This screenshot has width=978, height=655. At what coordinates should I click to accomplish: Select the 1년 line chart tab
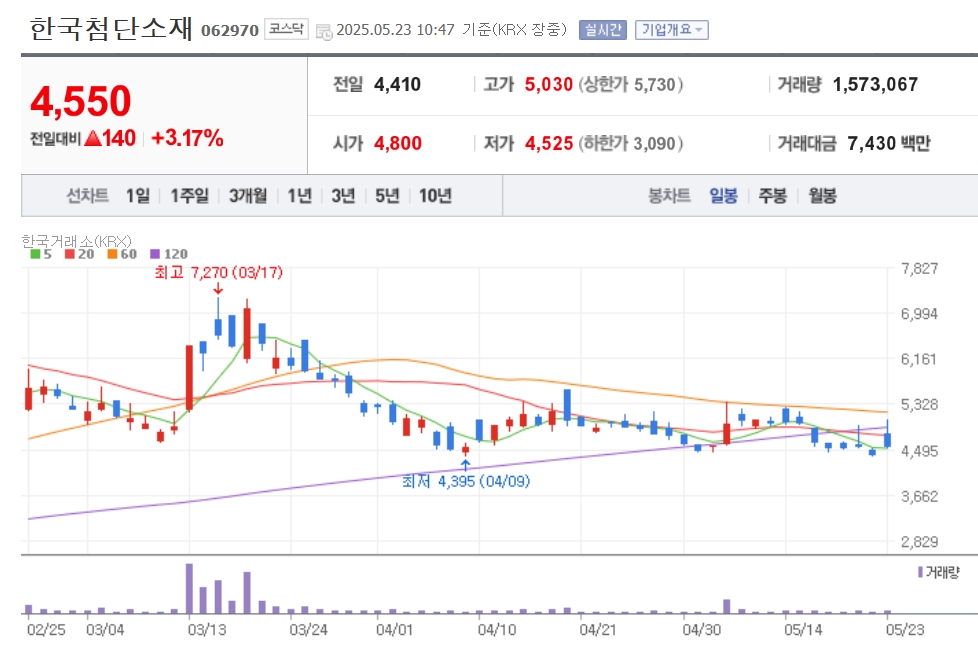[299, 196]
